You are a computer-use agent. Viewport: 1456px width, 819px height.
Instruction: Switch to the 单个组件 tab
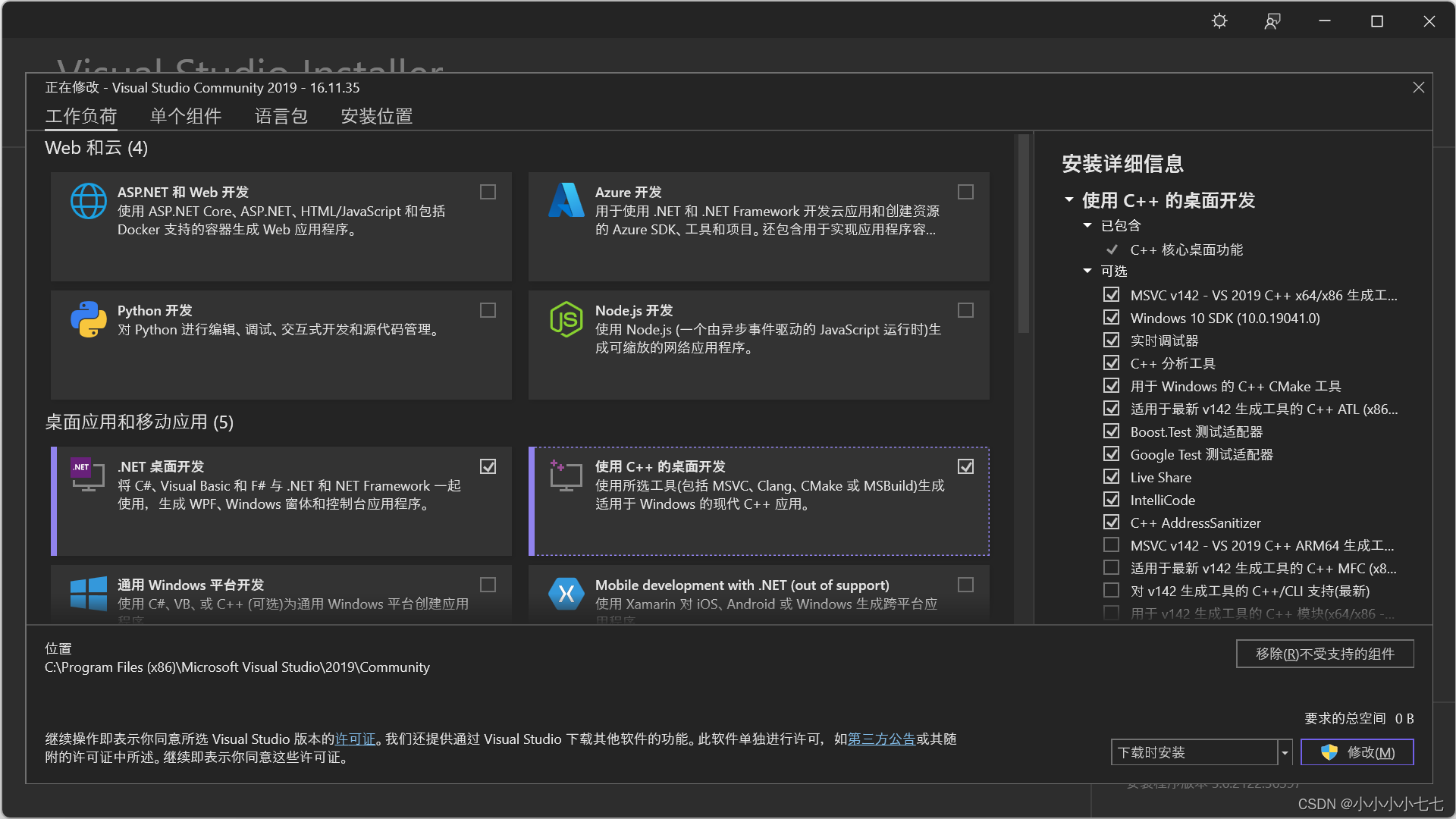pyautogui.click(x=186, y=116)
